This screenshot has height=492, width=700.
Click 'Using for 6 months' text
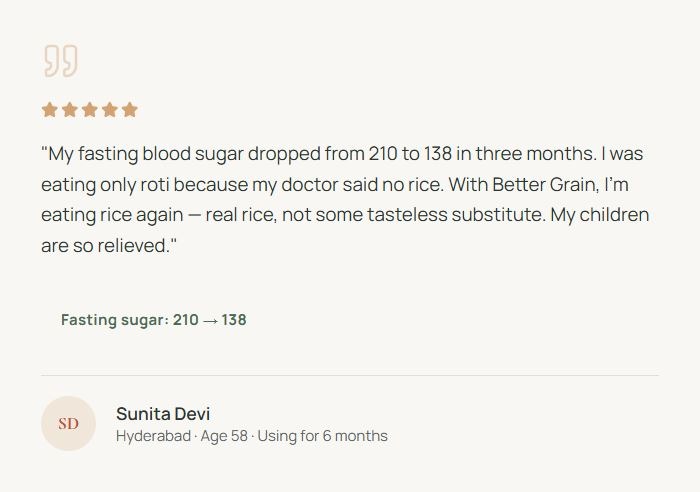[322, 436]
